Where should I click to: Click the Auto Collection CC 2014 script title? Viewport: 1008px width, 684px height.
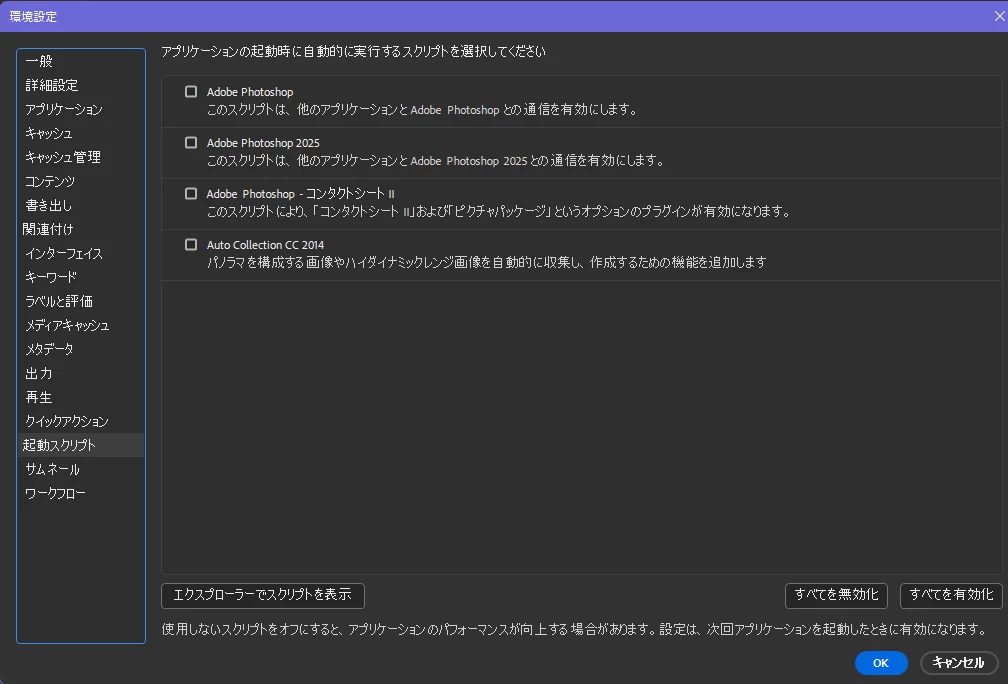click(x=265, y=245)
